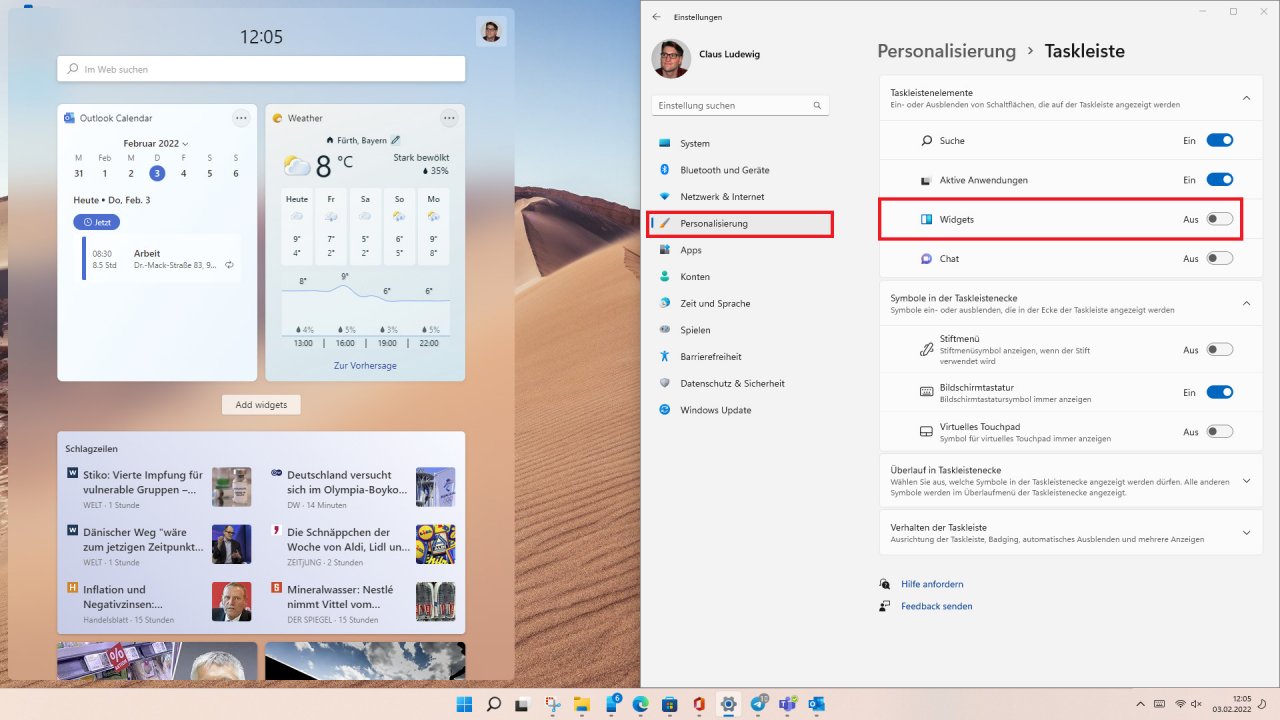Edit Fürth, Bayern location pencil icon
The image size is (1280, 720).
tap(396, 140)
